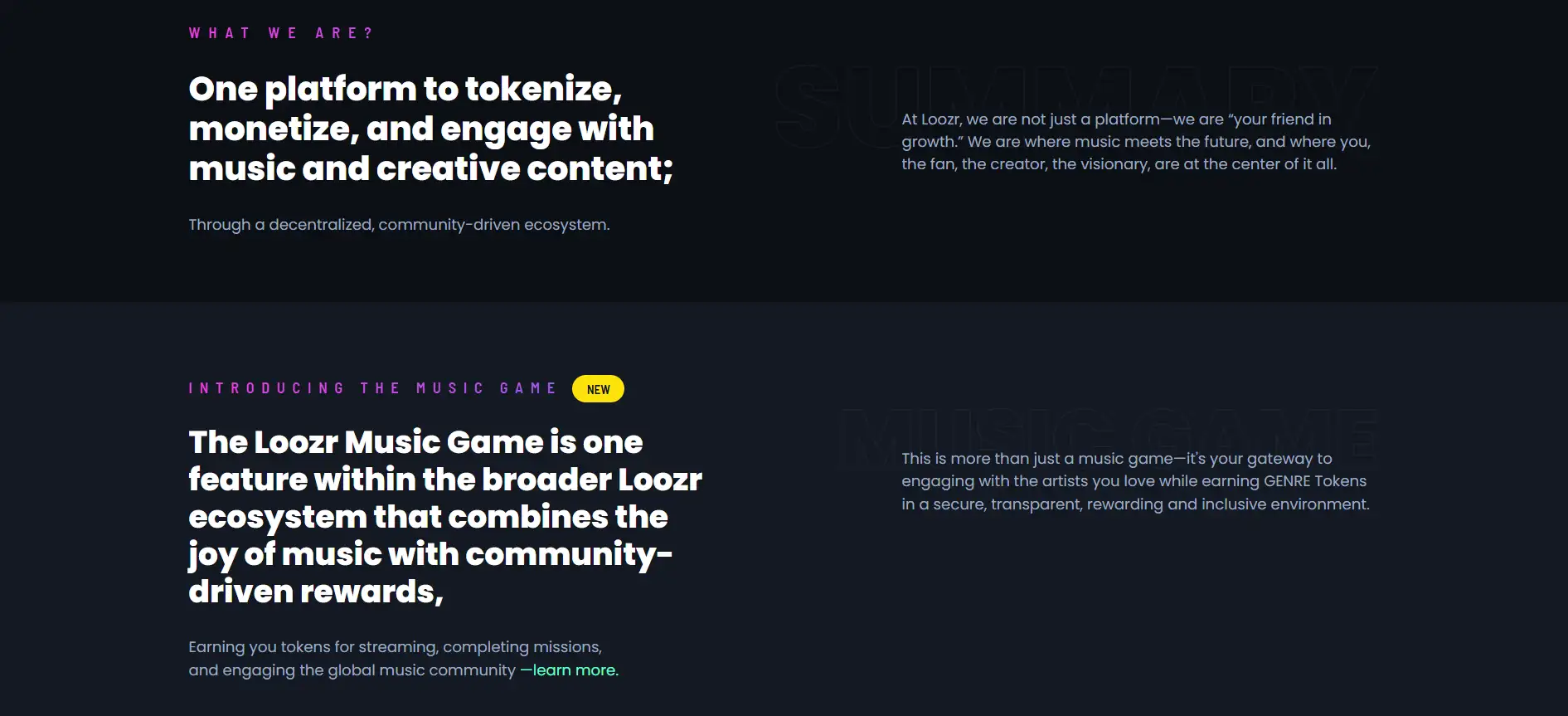The height and width of the screenshot is (716, 1568).
Task: Click the "One platform to tokenize" heading line
Action: click(x=405, y=89)
